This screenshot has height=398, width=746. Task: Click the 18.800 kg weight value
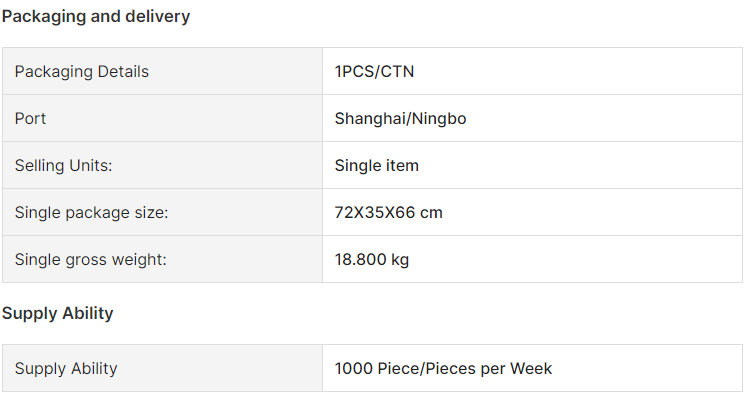(372, 260)
